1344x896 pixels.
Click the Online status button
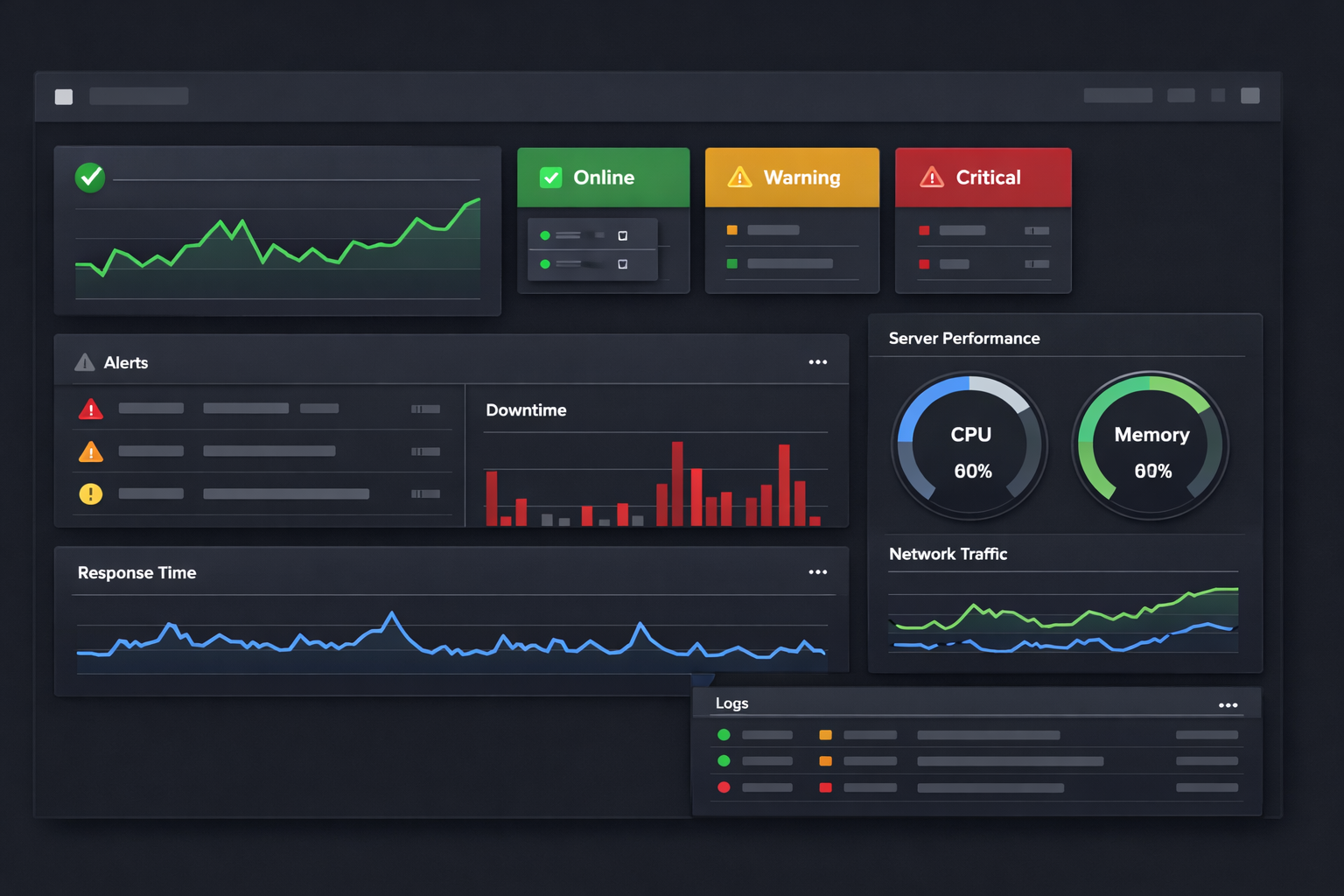pos(603,177)
